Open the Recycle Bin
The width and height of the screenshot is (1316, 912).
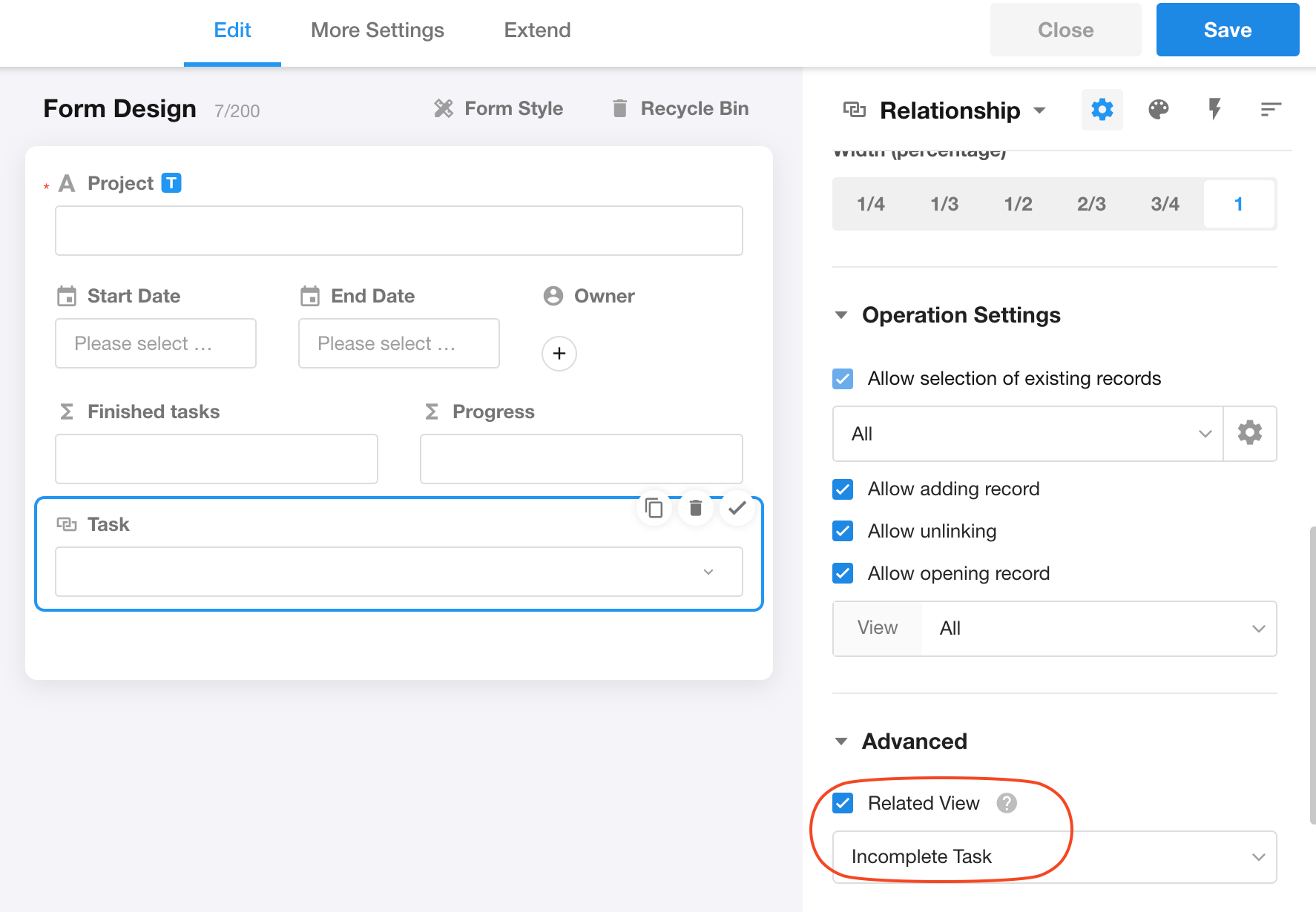pos(680,109)
